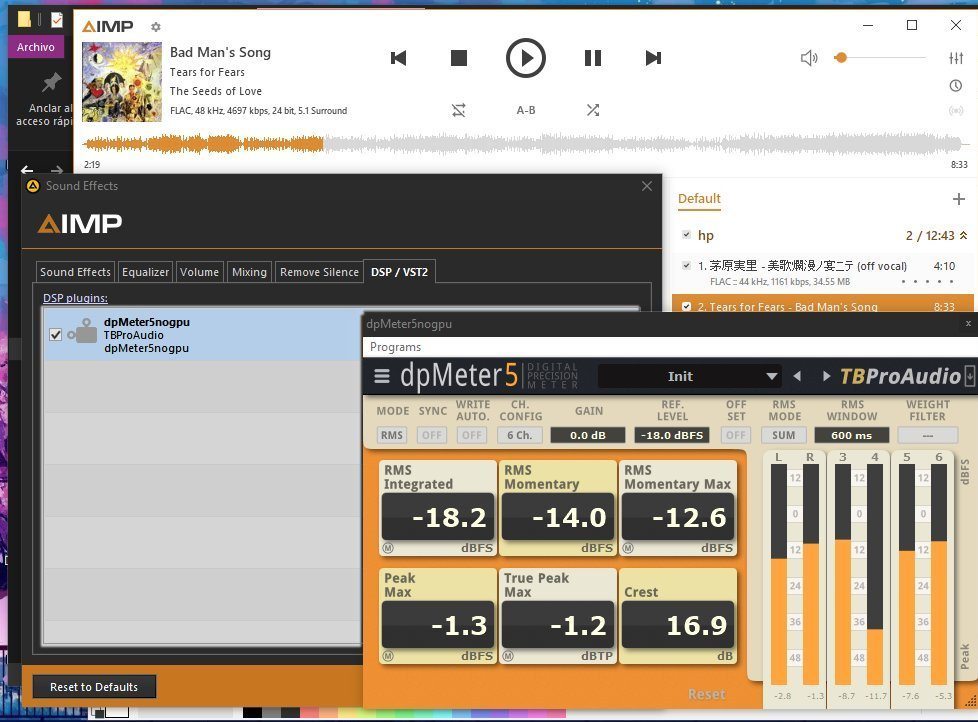The height and width of the screenshot is (722, 978).
Task: Click the -18.0 dBFS ref level field
Action: point(672,435)
